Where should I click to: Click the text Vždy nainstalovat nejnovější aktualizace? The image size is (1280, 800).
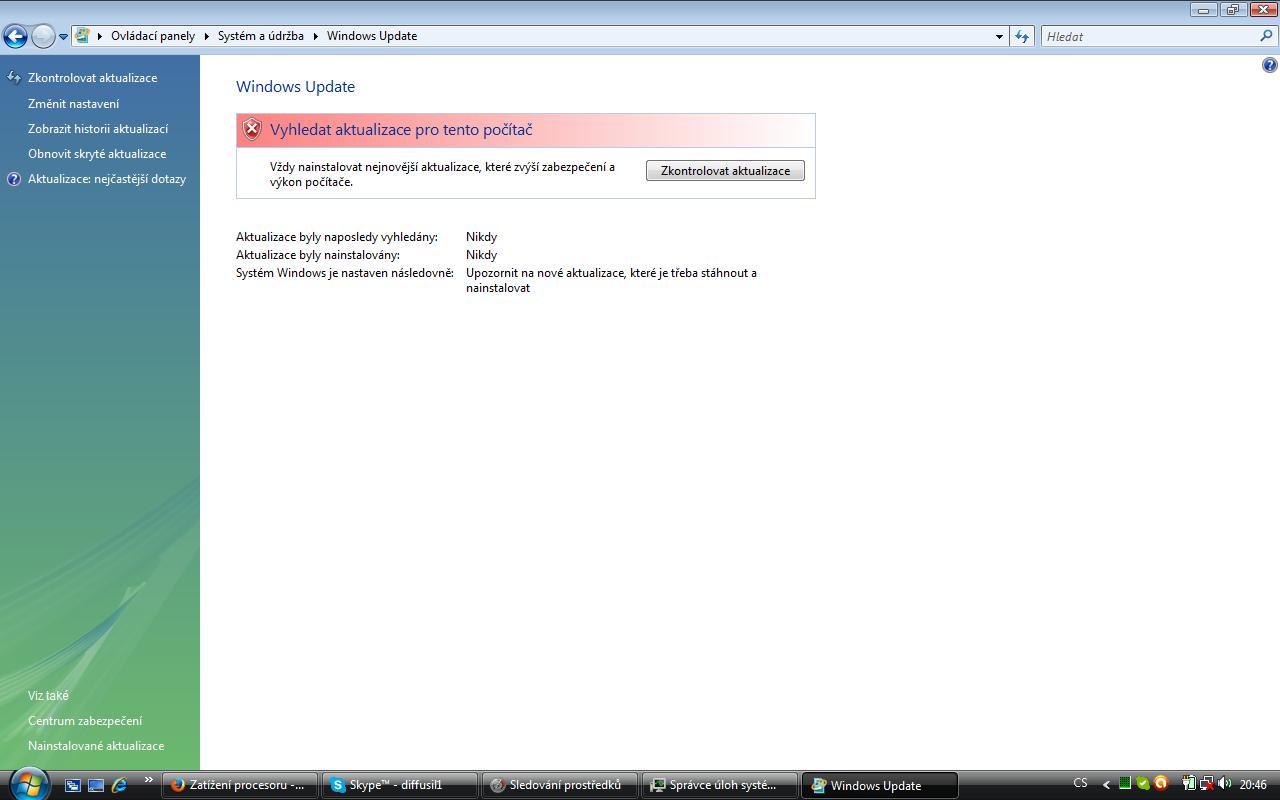(443, 174)
